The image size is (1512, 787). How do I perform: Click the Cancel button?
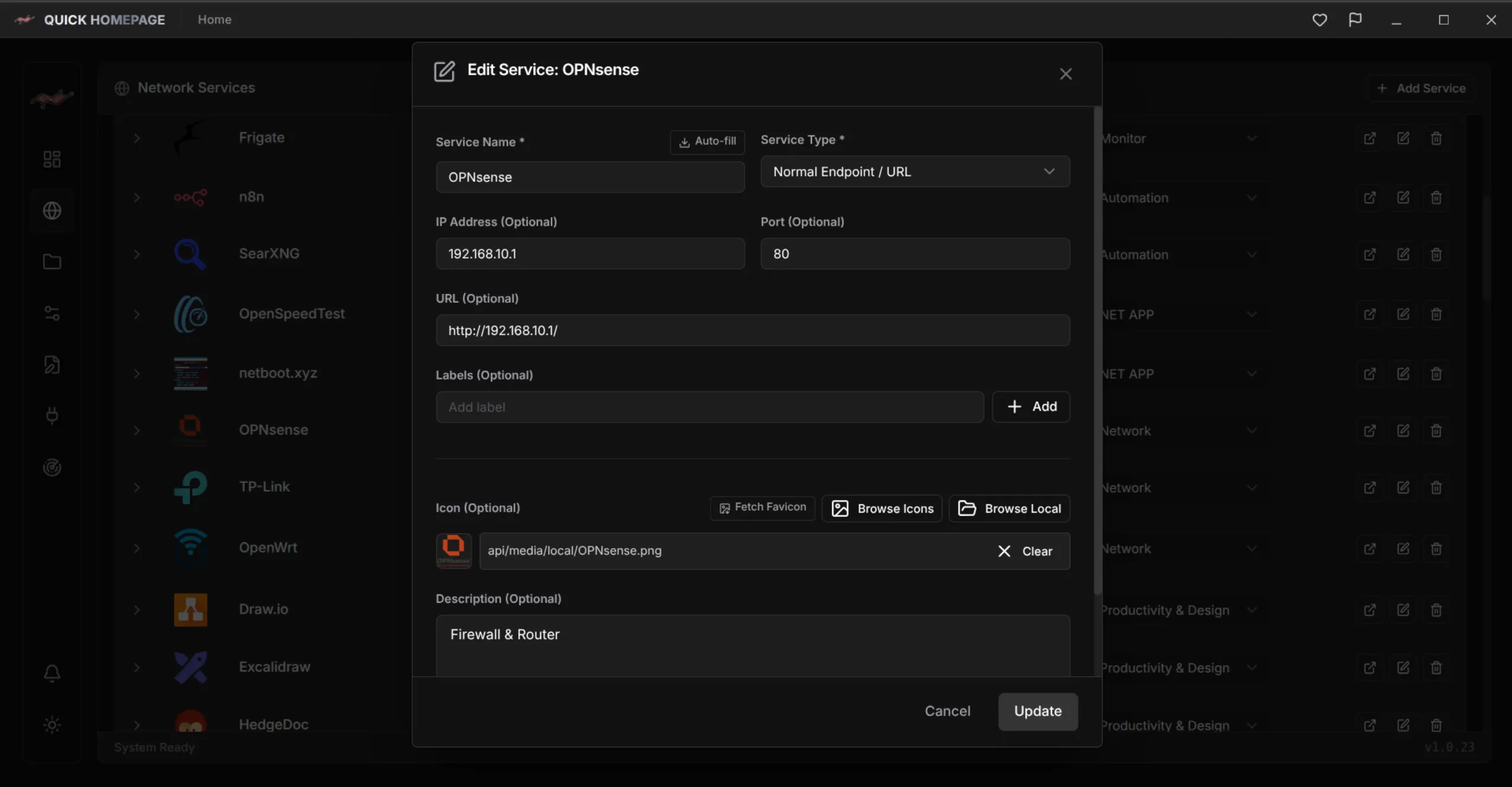click(948, 711)
